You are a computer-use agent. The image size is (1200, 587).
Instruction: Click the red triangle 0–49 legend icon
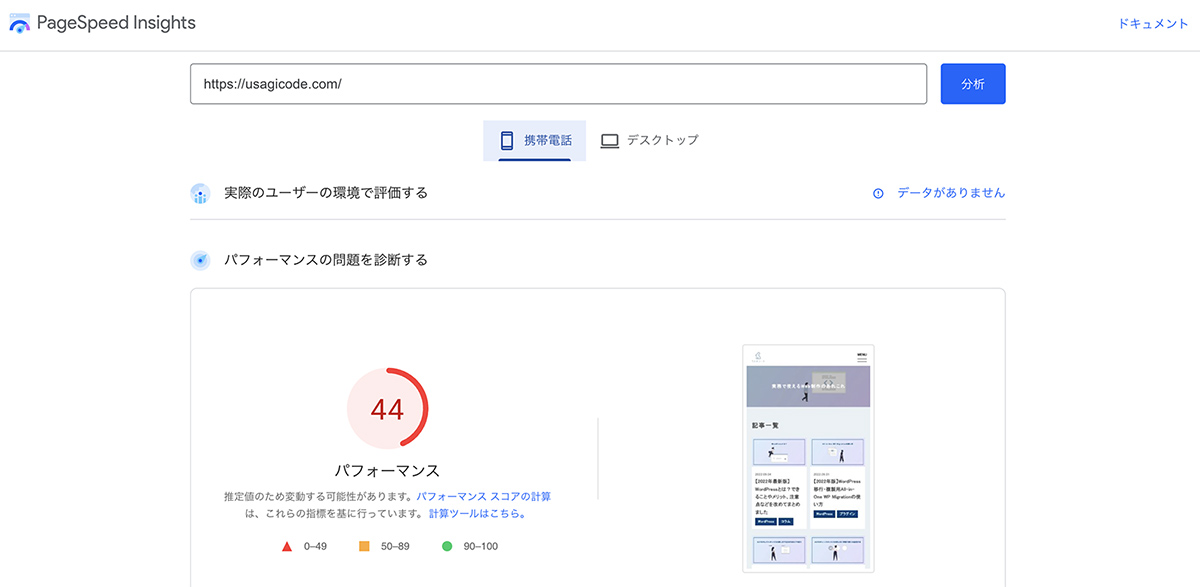pyautogui.click(x=286, y=546)
